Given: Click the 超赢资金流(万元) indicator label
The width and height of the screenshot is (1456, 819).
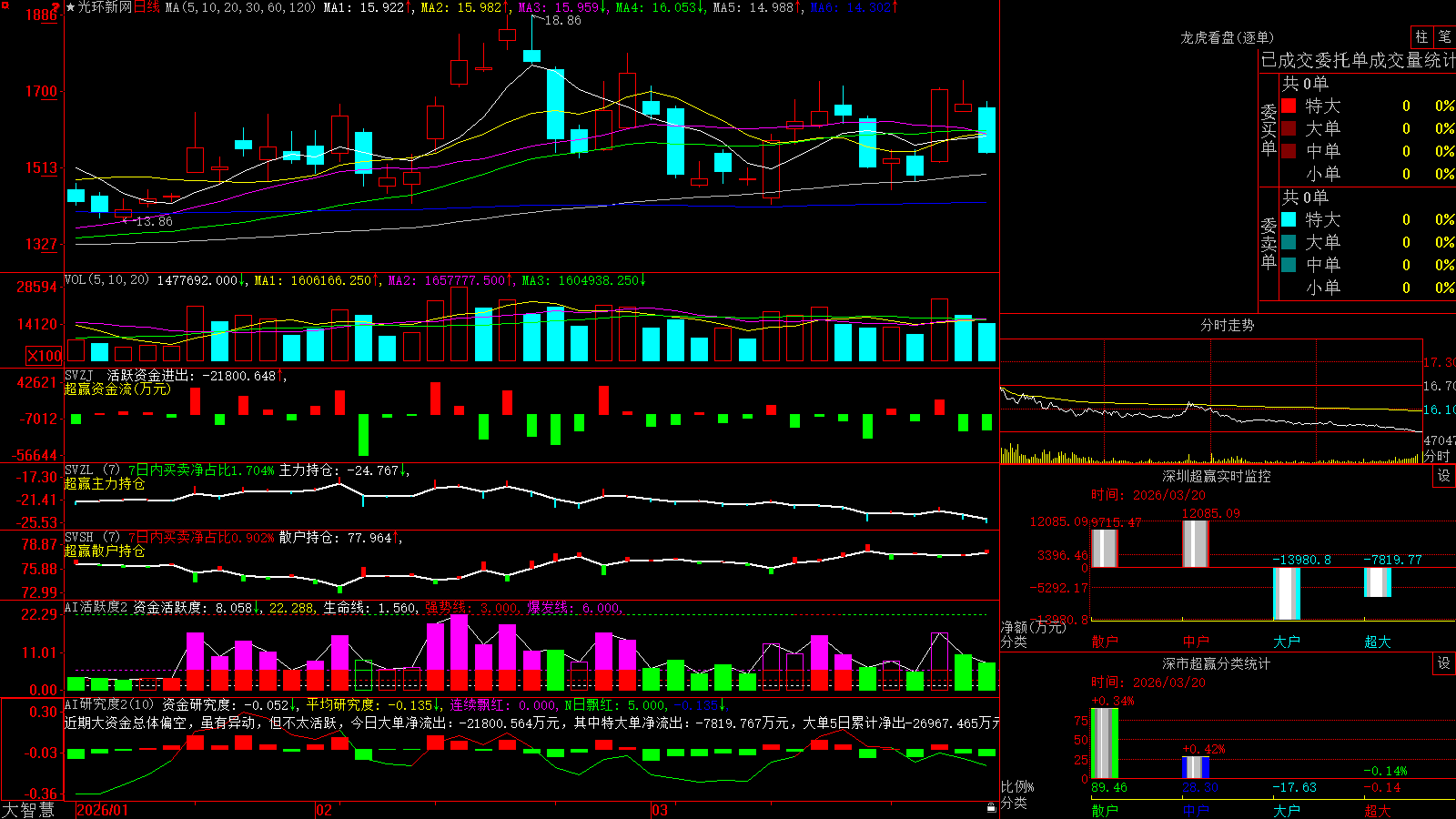Looking at the screenshot, I should [117, 389].
